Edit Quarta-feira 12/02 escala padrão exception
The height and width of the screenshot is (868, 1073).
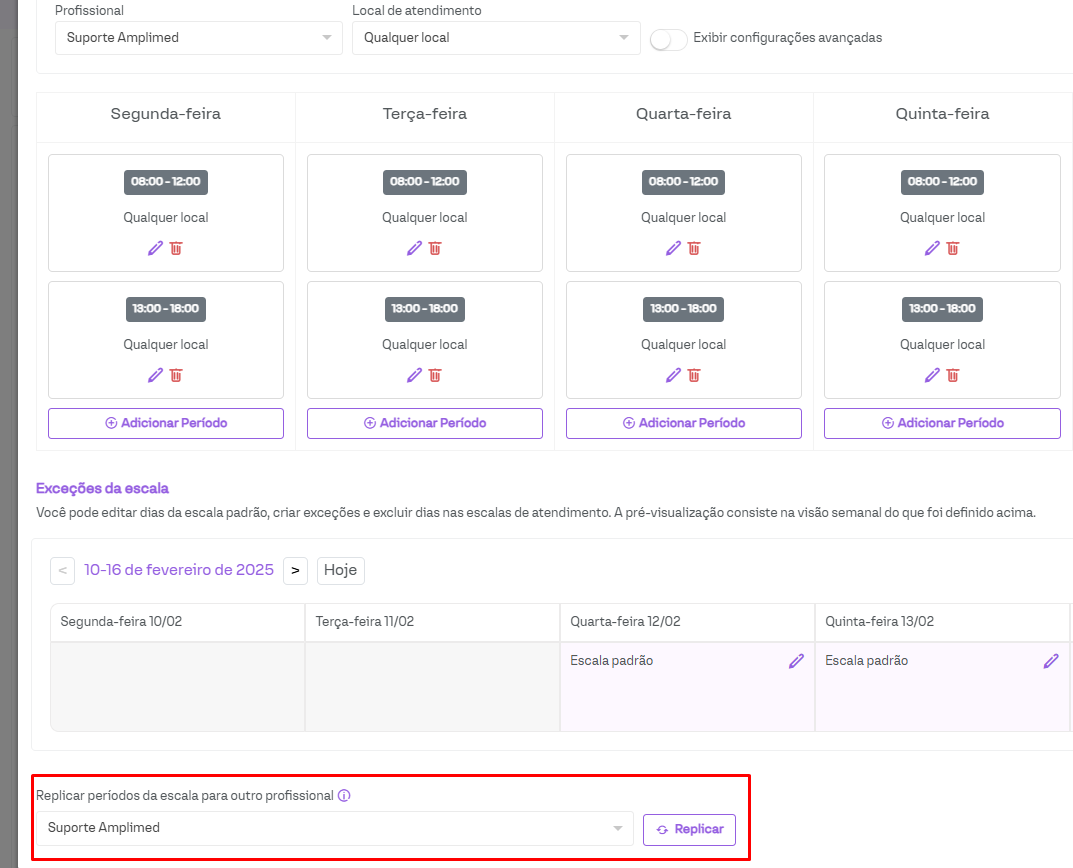796,661
